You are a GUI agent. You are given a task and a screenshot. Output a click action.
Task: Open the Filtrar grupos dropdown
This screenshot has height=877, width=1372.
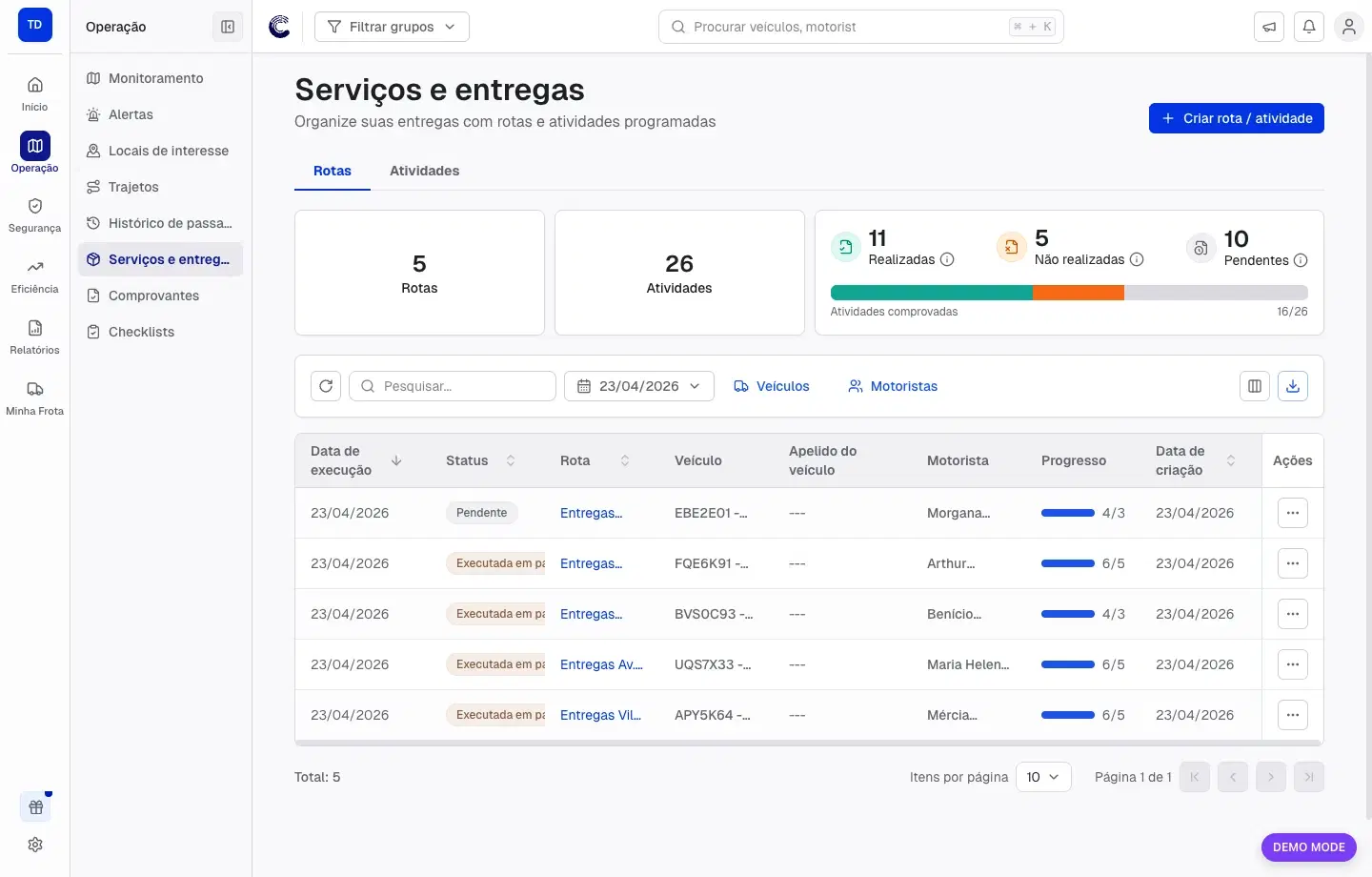click(392, 27)
